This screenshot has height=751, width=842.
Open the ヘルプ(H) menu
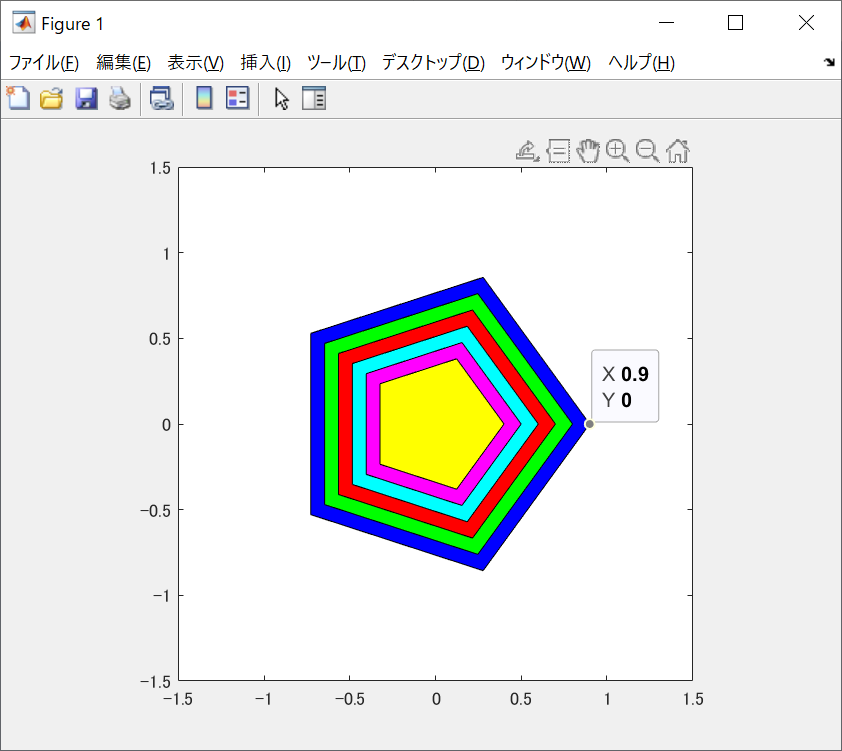641,63
